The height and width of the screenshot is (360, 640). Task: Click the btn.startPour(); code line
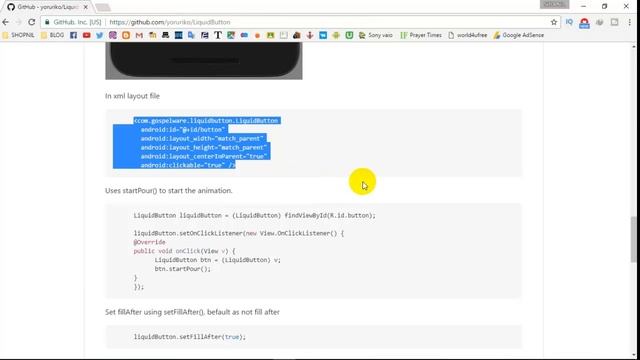click(182, 269)
